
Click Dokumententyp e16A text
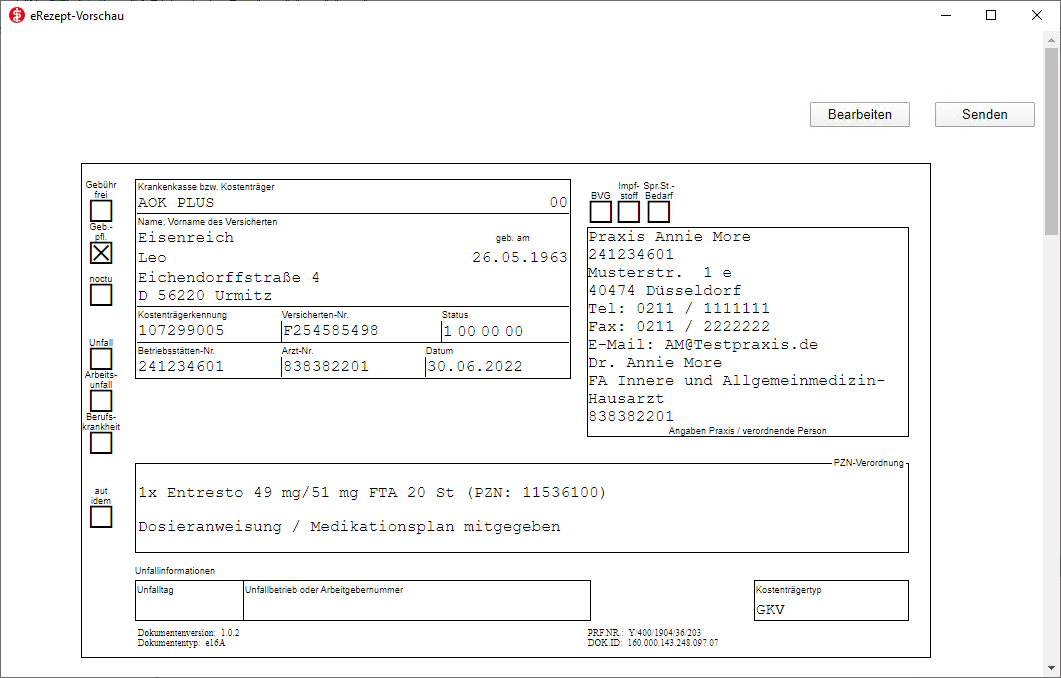181,643
